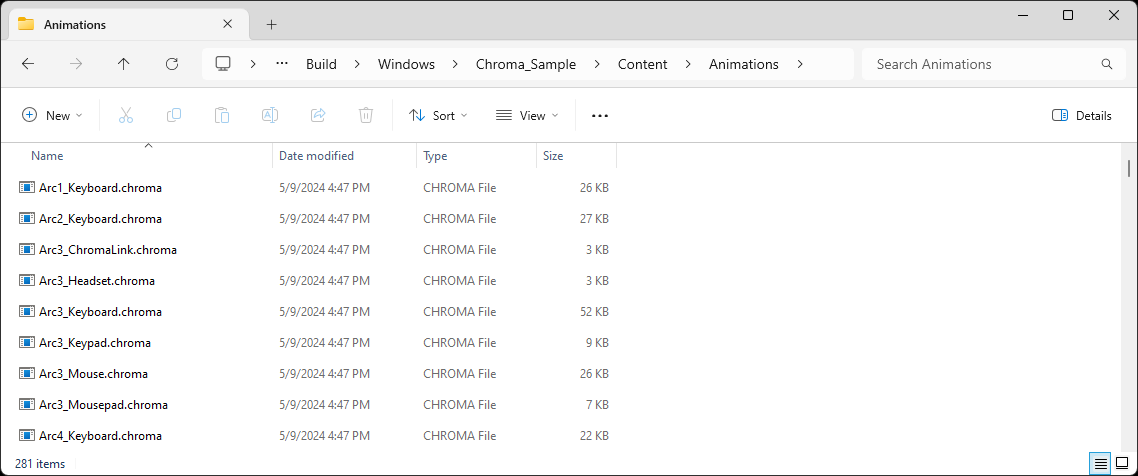Open the See more ellipsis menu
1138x476 pixels.
click(600, 116)
